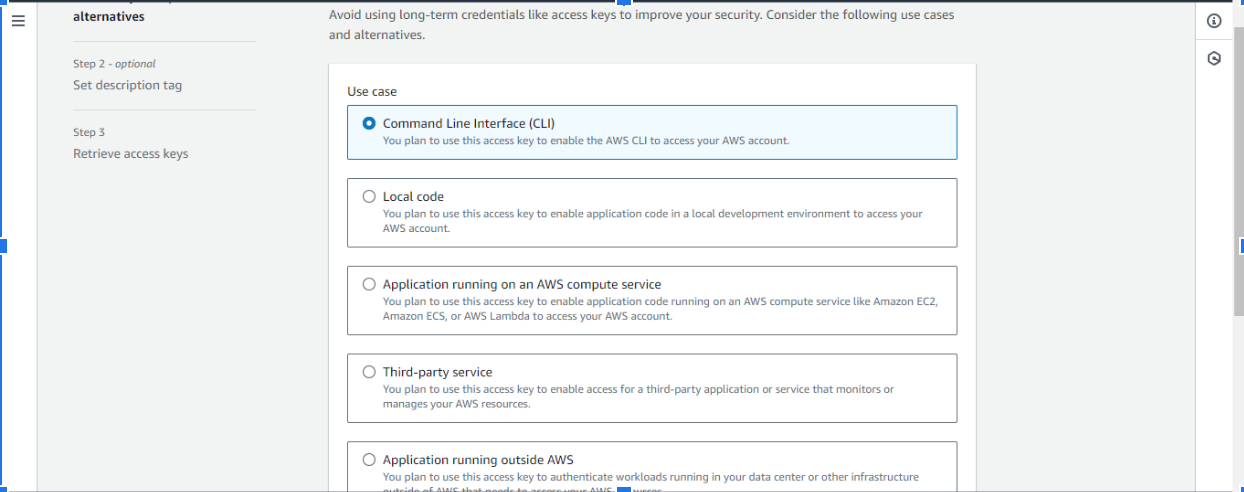1244x492 pixels.
Task: Choose the AWS compute service radio button
Action: coord(369,285)
